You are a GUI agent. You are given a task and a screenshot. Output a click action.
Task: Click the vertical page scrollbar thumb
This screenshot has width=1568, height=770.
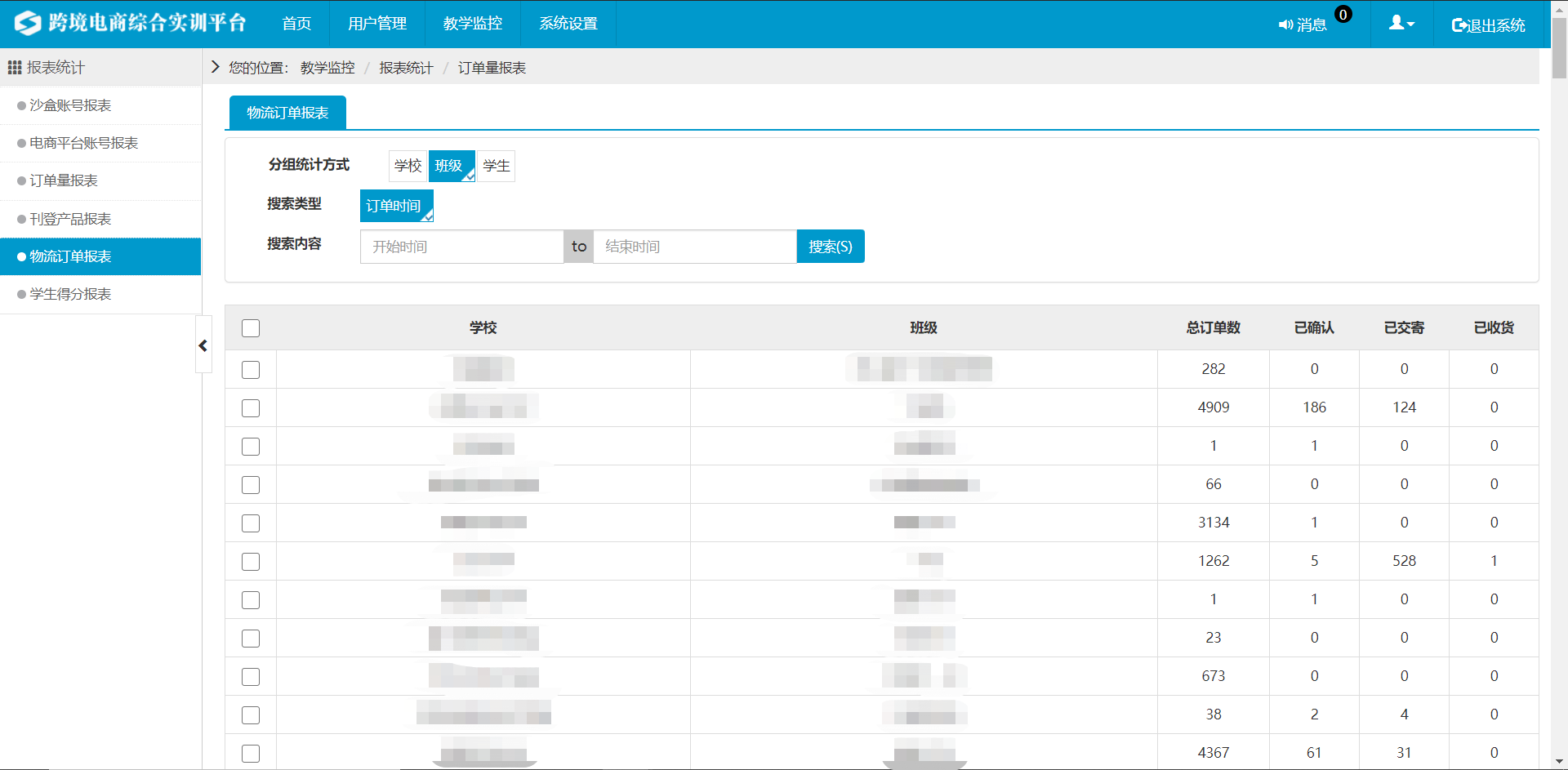coord(1559,49)
